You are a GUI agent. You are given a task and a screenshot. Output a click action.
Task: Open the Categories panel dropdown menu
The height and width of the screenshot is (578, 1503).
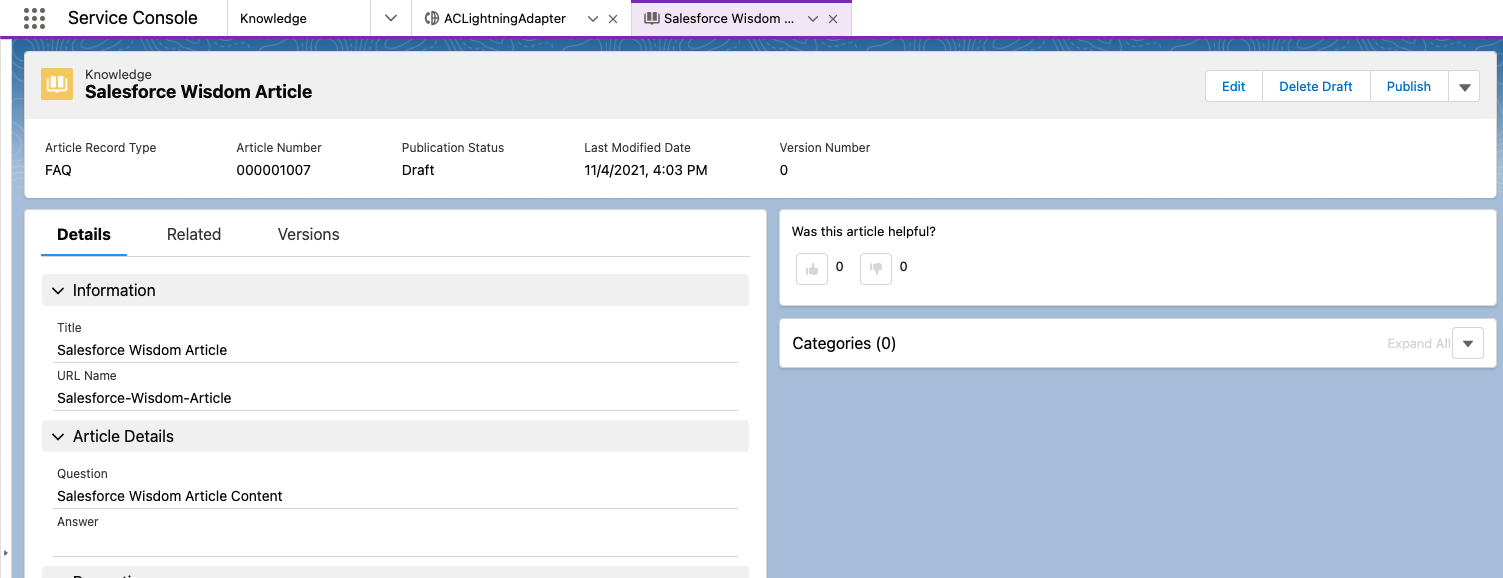(x=1468, y=343)
